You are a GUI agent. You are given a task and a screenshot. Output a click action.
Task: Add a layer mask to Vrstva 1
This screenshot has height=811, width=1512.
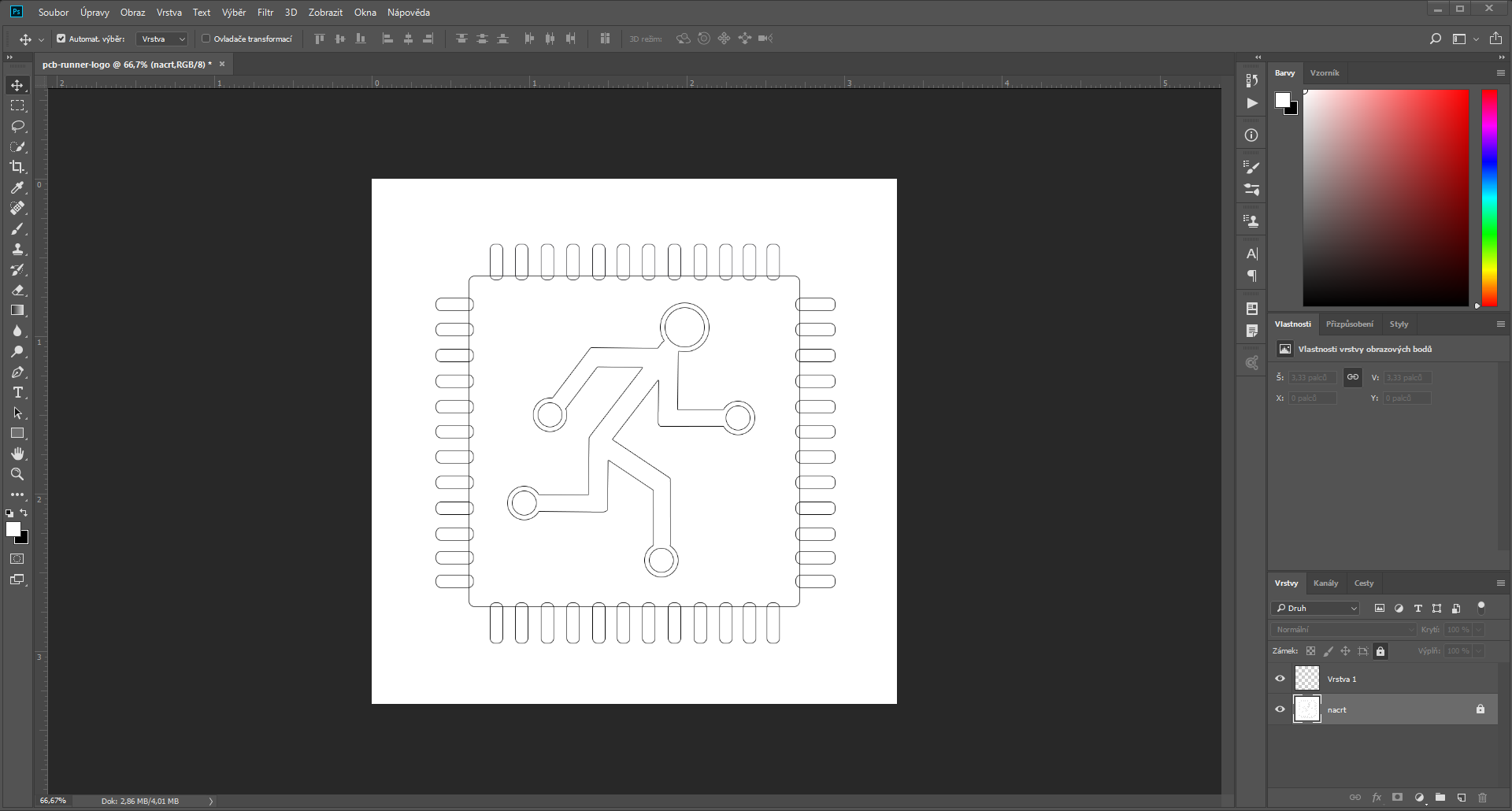1397,798
